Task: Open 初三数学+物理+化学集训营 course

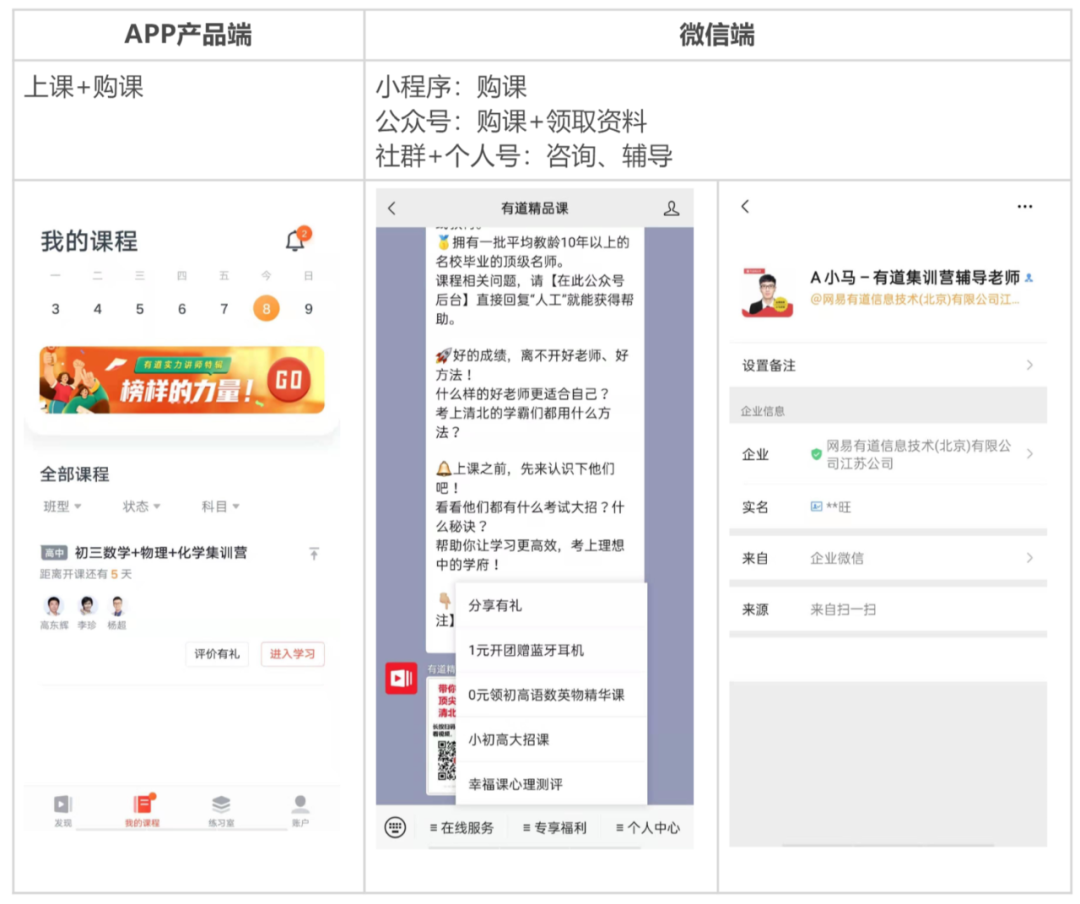Action: [x=160, y=553]
